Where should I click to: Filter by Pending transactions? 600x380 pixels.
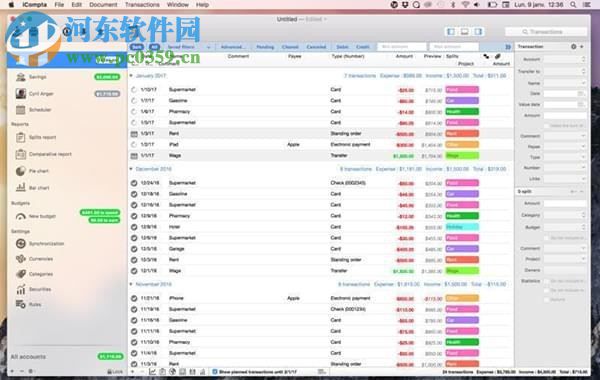click(265, 47)
